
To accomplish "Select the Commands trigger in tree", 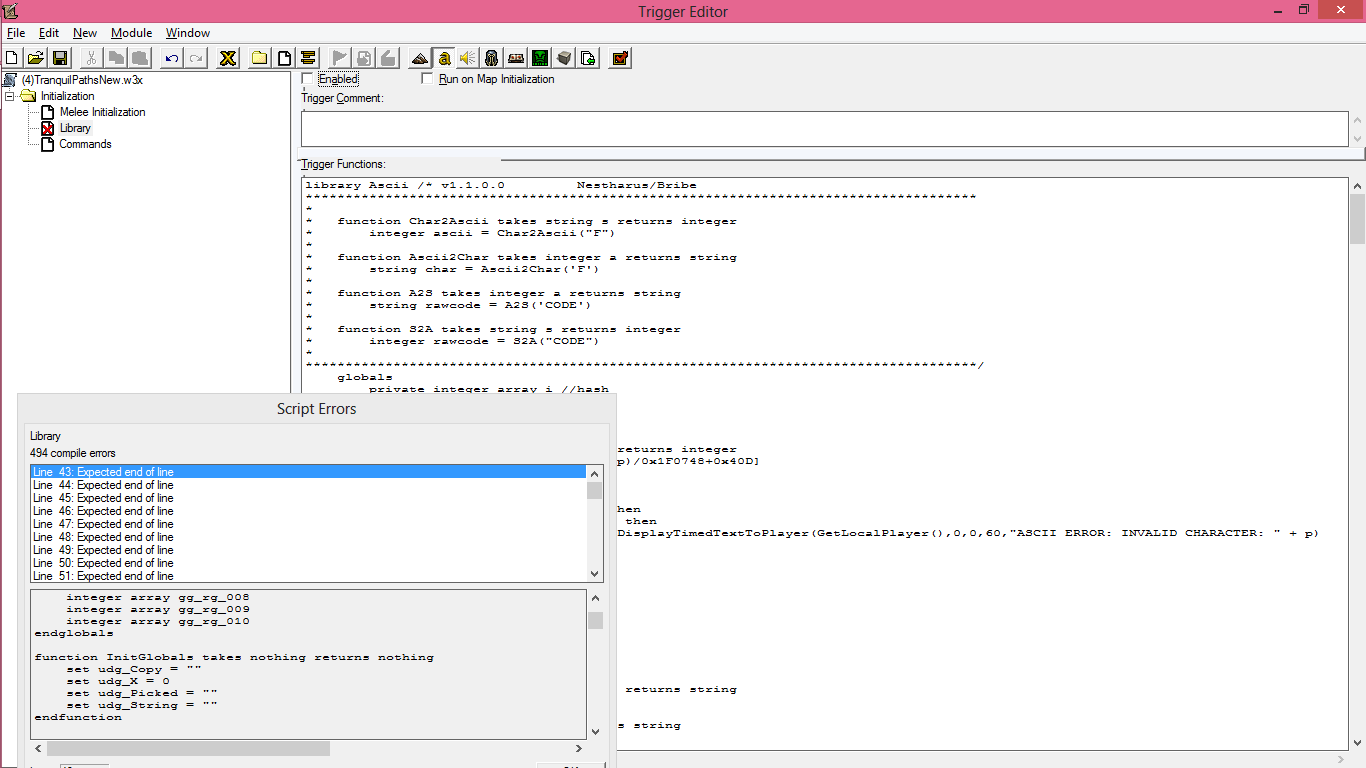I will pyautogui.click(x=85, y=144).
